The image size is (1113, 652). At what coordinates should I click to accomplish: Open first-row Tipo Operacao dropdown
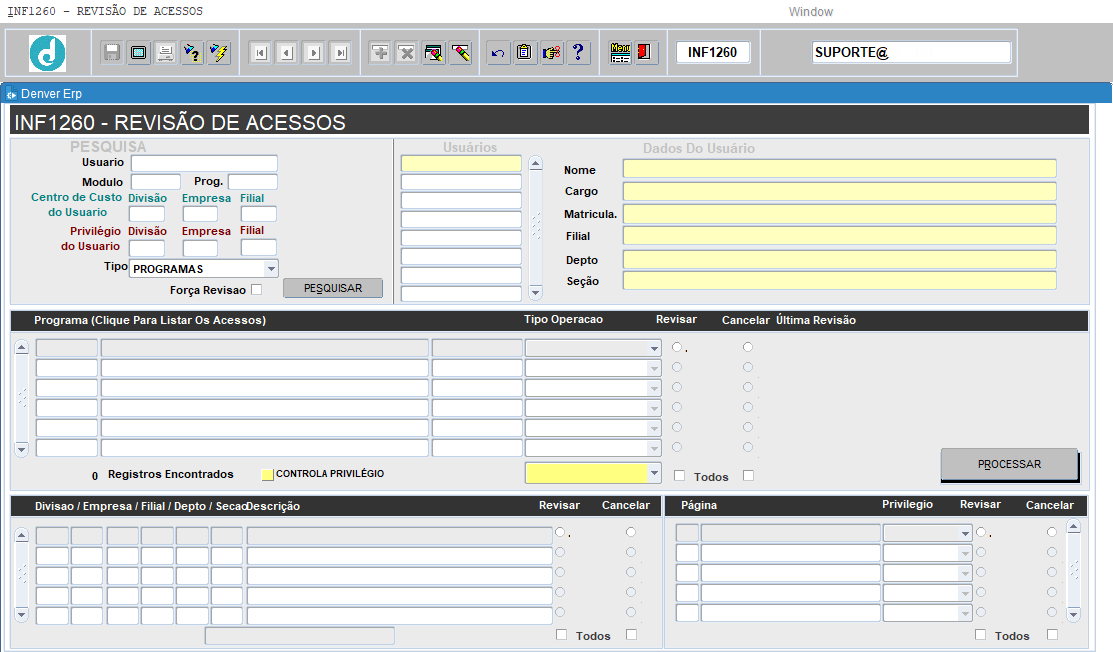pyautogui.click(x=654, y=348)
